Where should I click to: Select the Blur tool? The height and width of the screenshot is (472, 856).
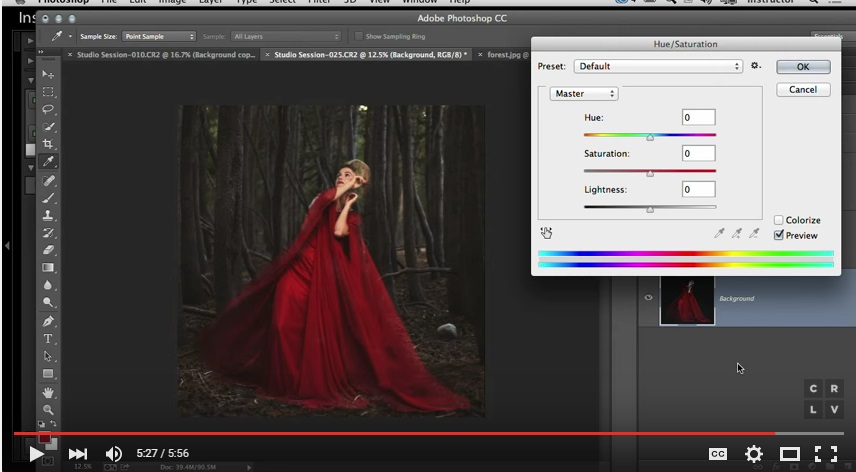[48, 285]
